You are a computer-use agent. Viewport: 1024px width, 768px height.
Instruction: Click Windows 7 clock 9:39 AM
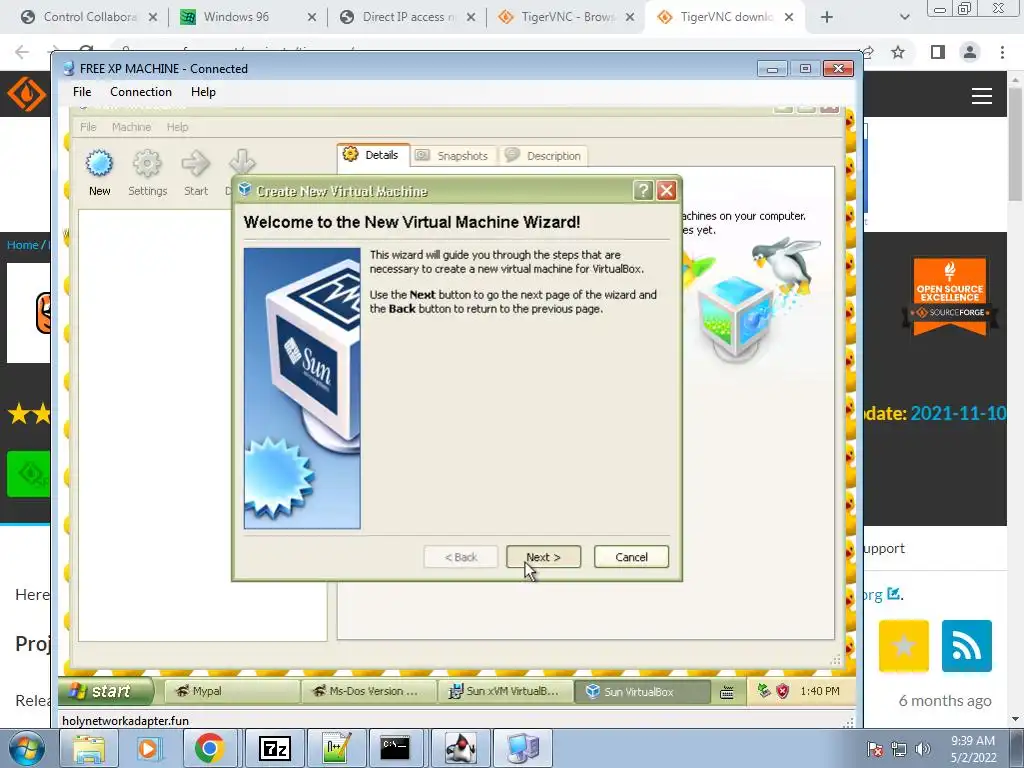(x=972, y=741)
